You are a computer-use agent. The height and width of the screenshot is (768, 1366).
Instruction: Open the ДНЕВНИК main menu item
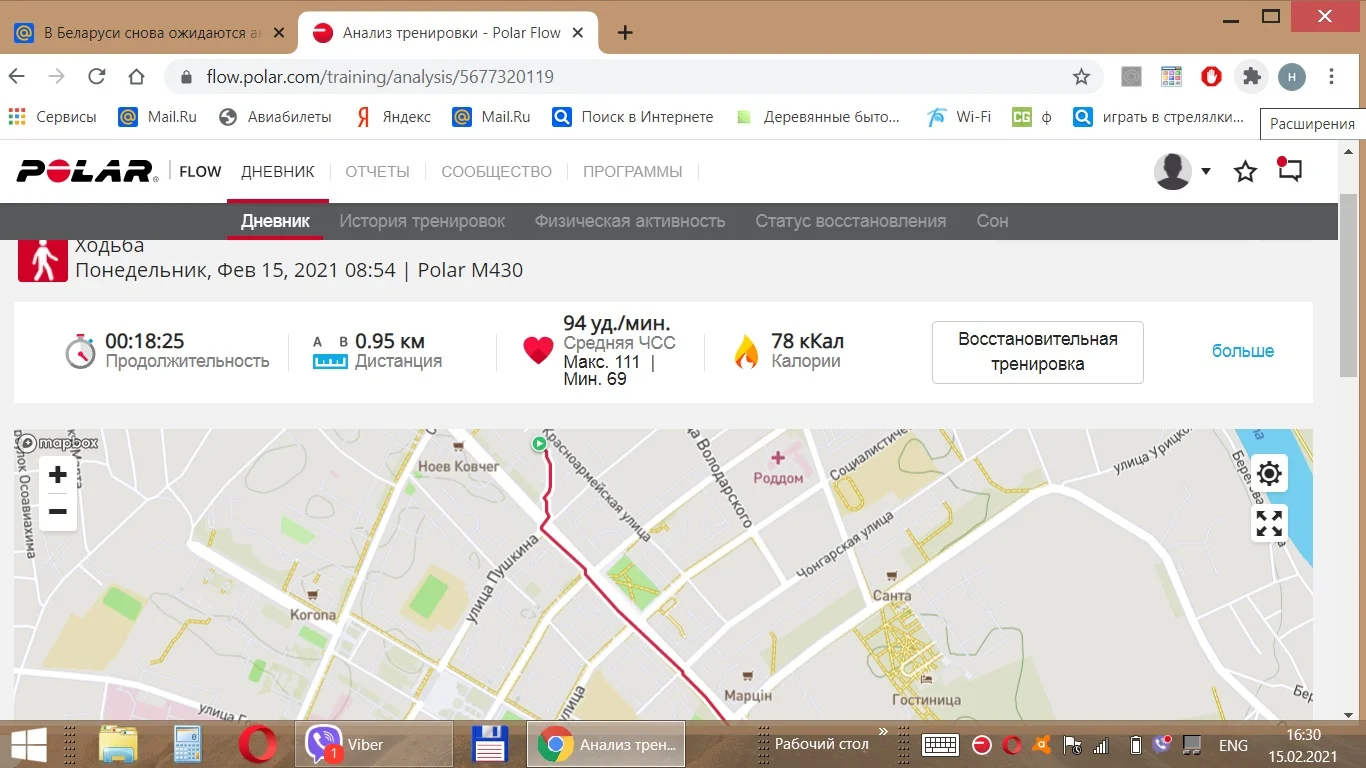[278, 172]
